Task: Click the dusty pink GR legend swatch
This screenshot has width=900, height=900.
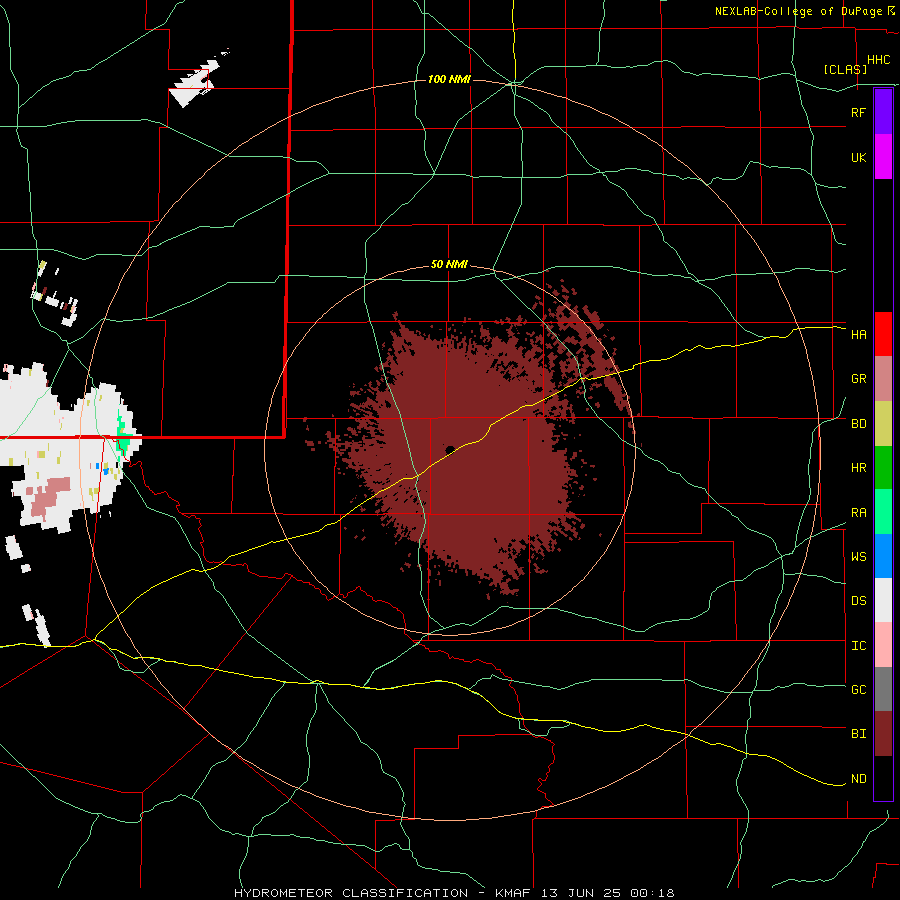Action: coord(883,379)
